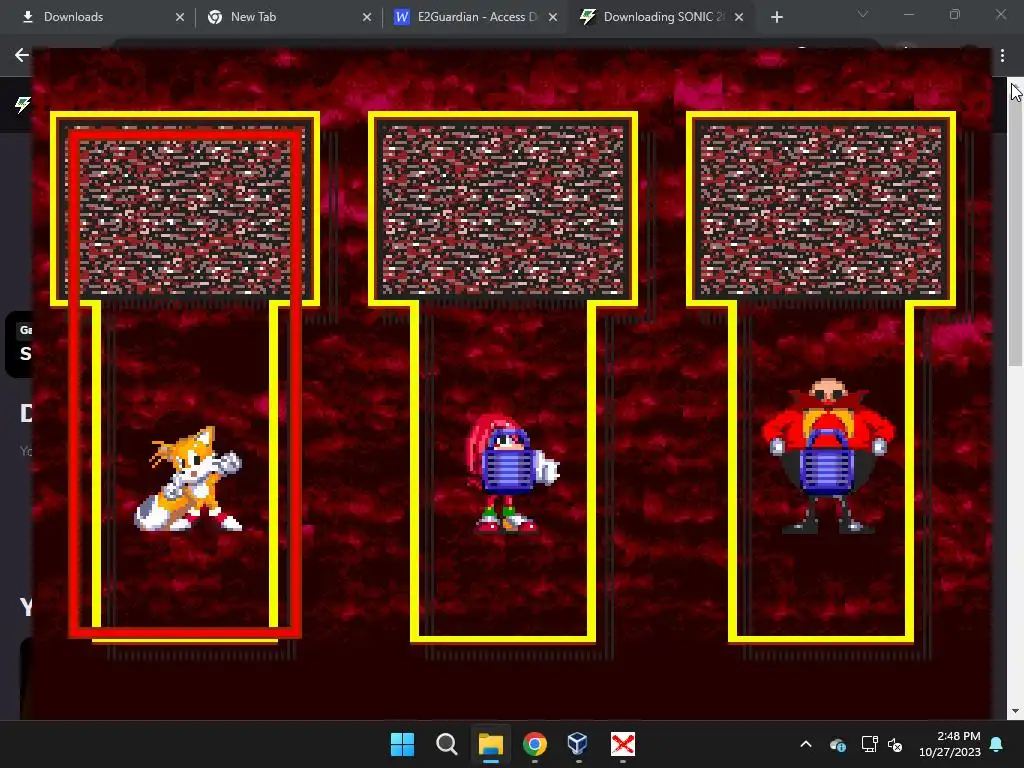1024x768 pixels.
Task: Select the Tails character
Action: [x=189, y=479]
